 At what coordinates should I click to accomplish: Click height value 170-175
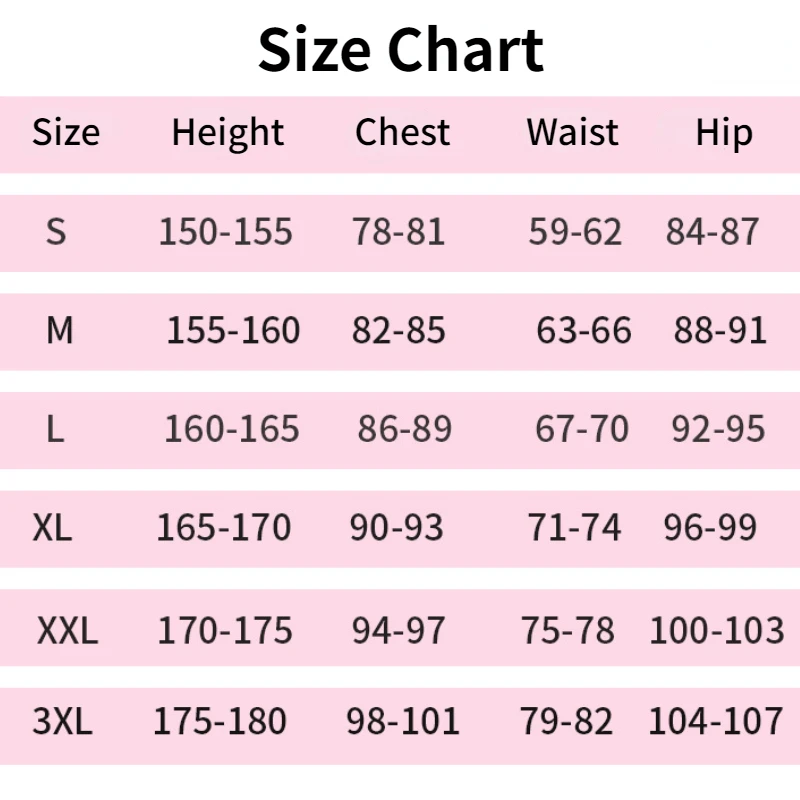[225, 631]
